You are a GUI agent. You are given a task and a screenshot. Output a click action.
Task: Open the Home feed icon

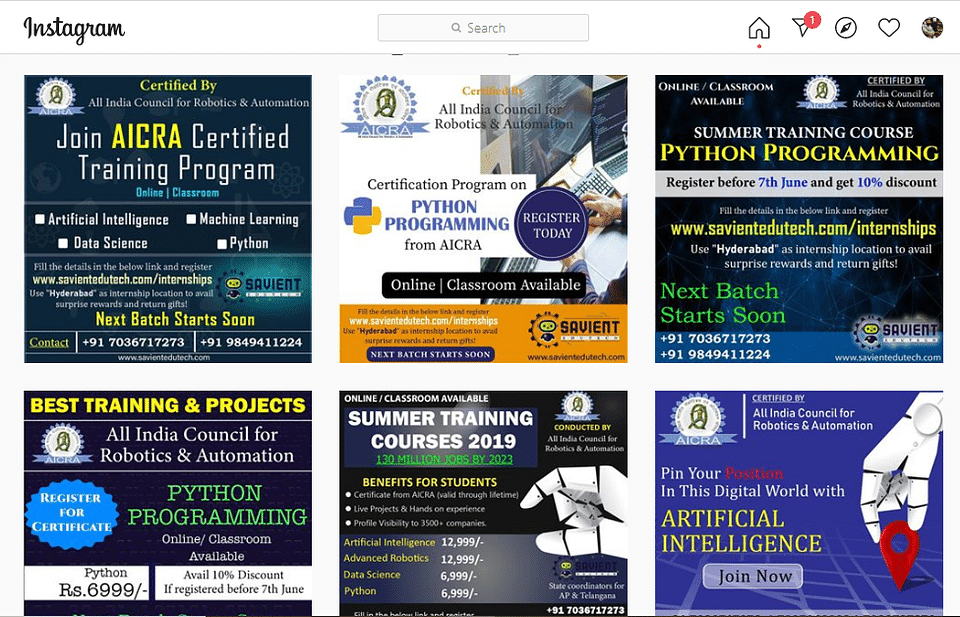(759, 28)
